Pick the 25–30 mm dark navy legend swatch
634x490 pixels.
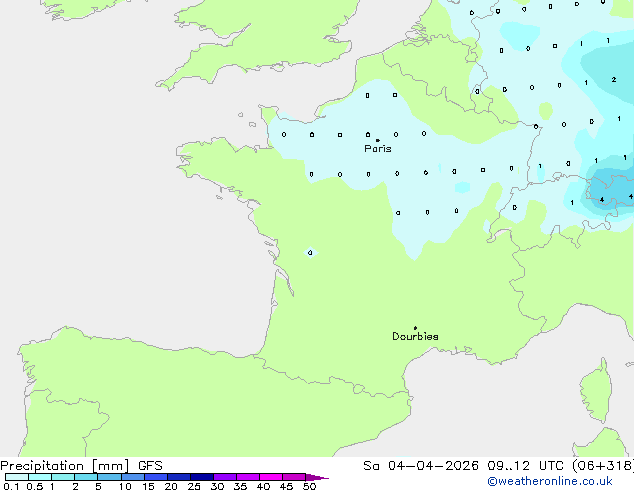[202, 477]
